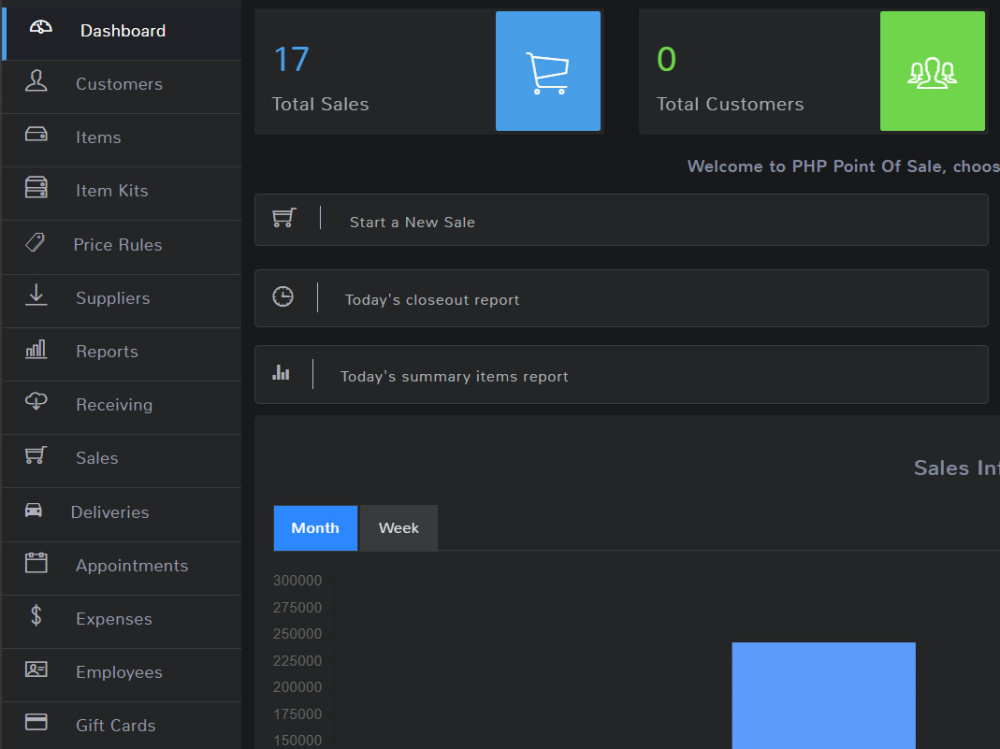Image resolution: width=1000 pixels, height=749 pixels.
Task: Click the Total Customers label
Action: tap(730, 104)
